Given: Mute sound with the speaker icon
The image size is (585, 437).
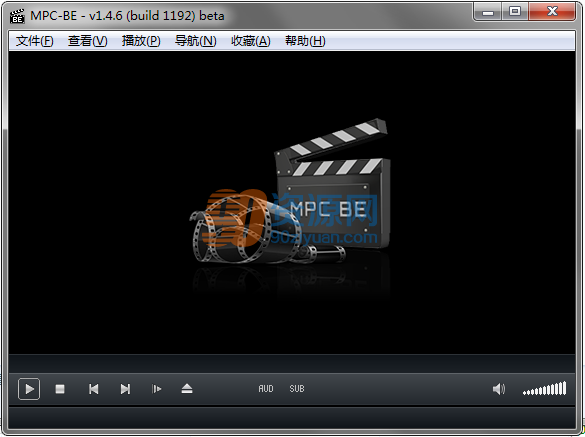Looking at the screenshot, I should click(x=499, y=389).
